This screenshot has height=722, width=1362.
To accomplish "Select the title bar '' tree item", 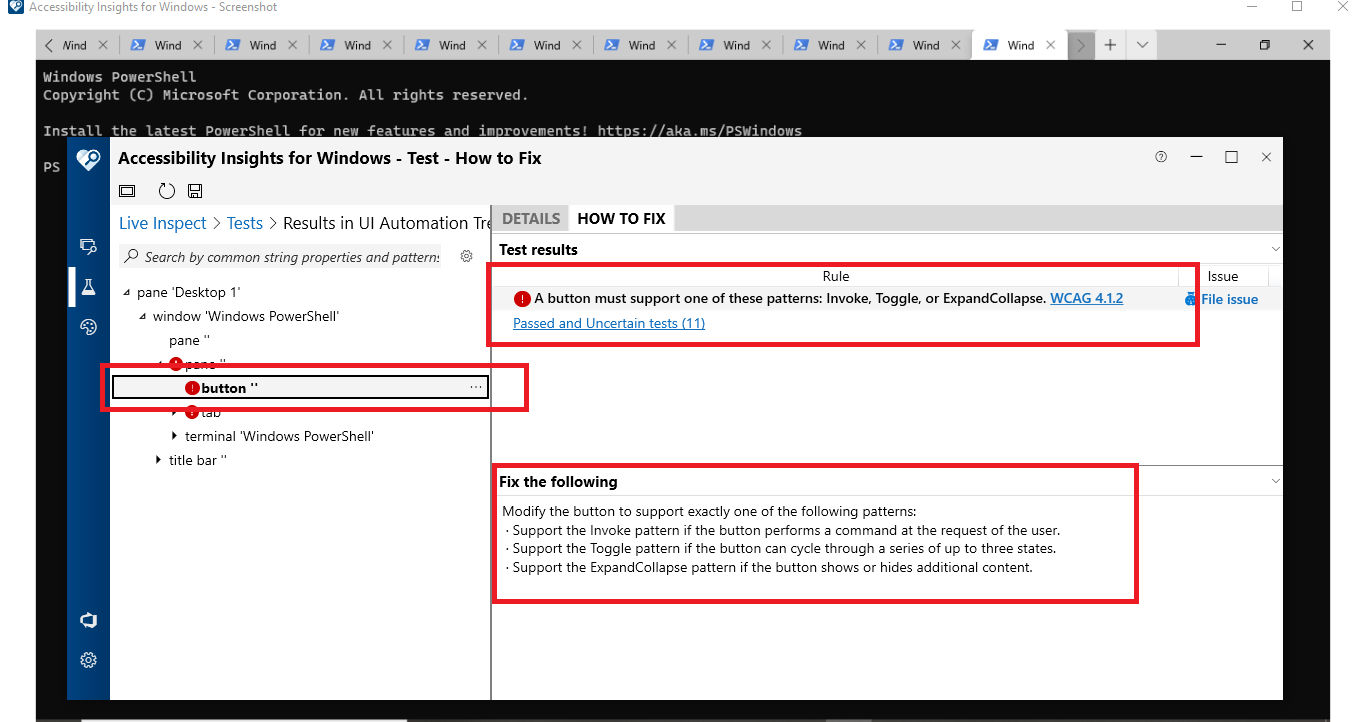I will click(198, 460).
